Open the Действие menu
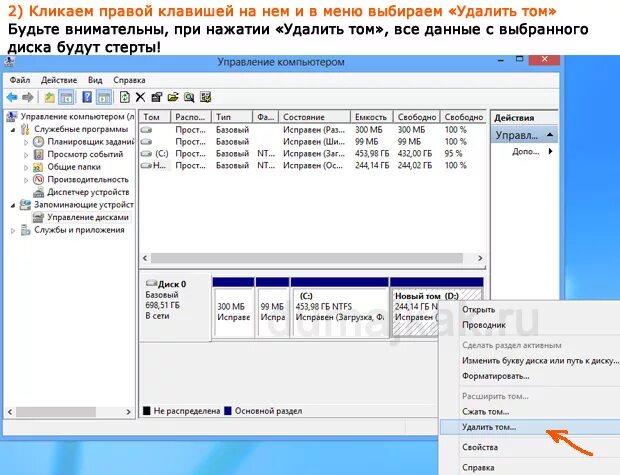The image size is (620, 475). pos(59,80)
